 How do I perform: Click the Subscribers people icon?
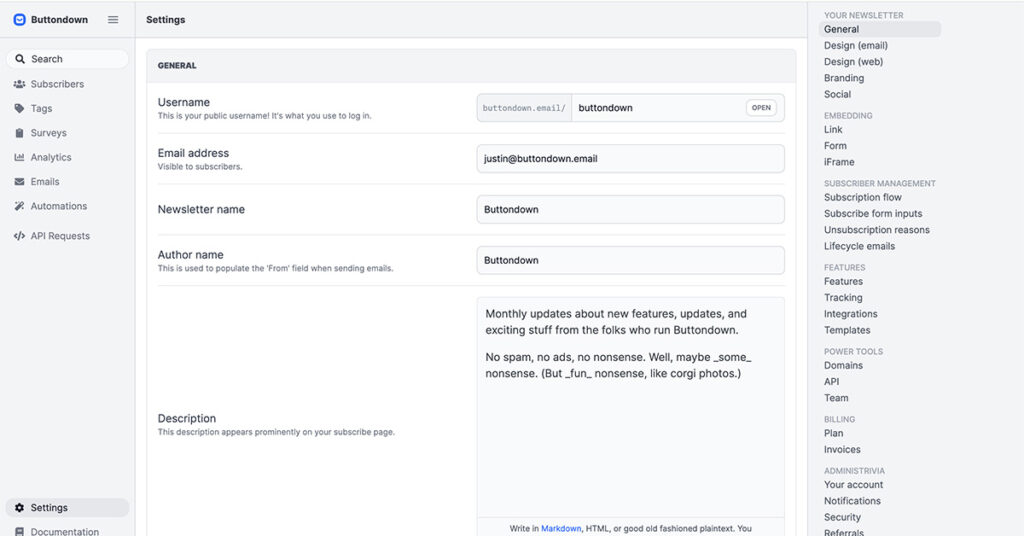coord(20,84)
